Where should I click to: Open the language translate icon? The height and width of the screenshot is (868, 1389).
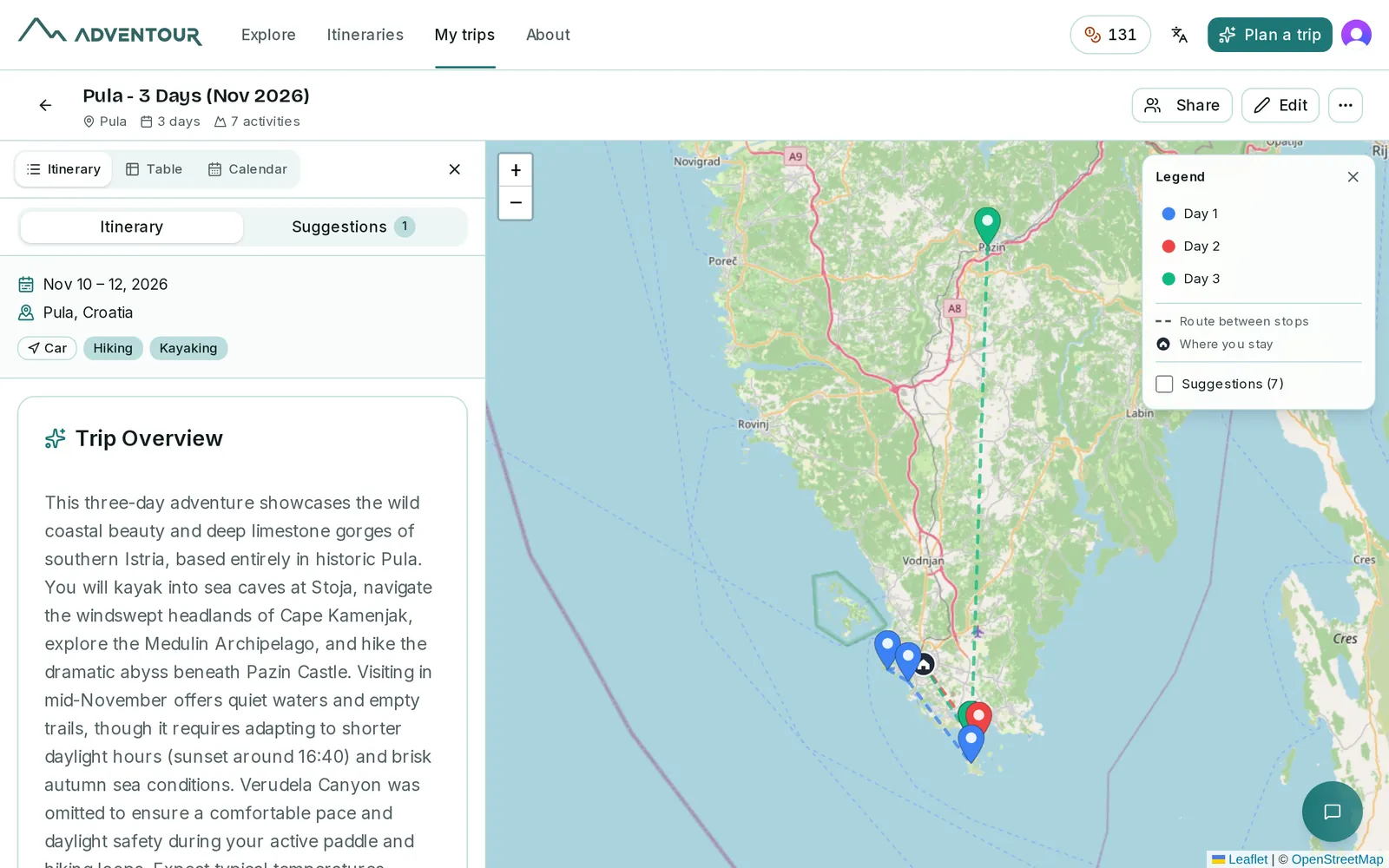1179,35
